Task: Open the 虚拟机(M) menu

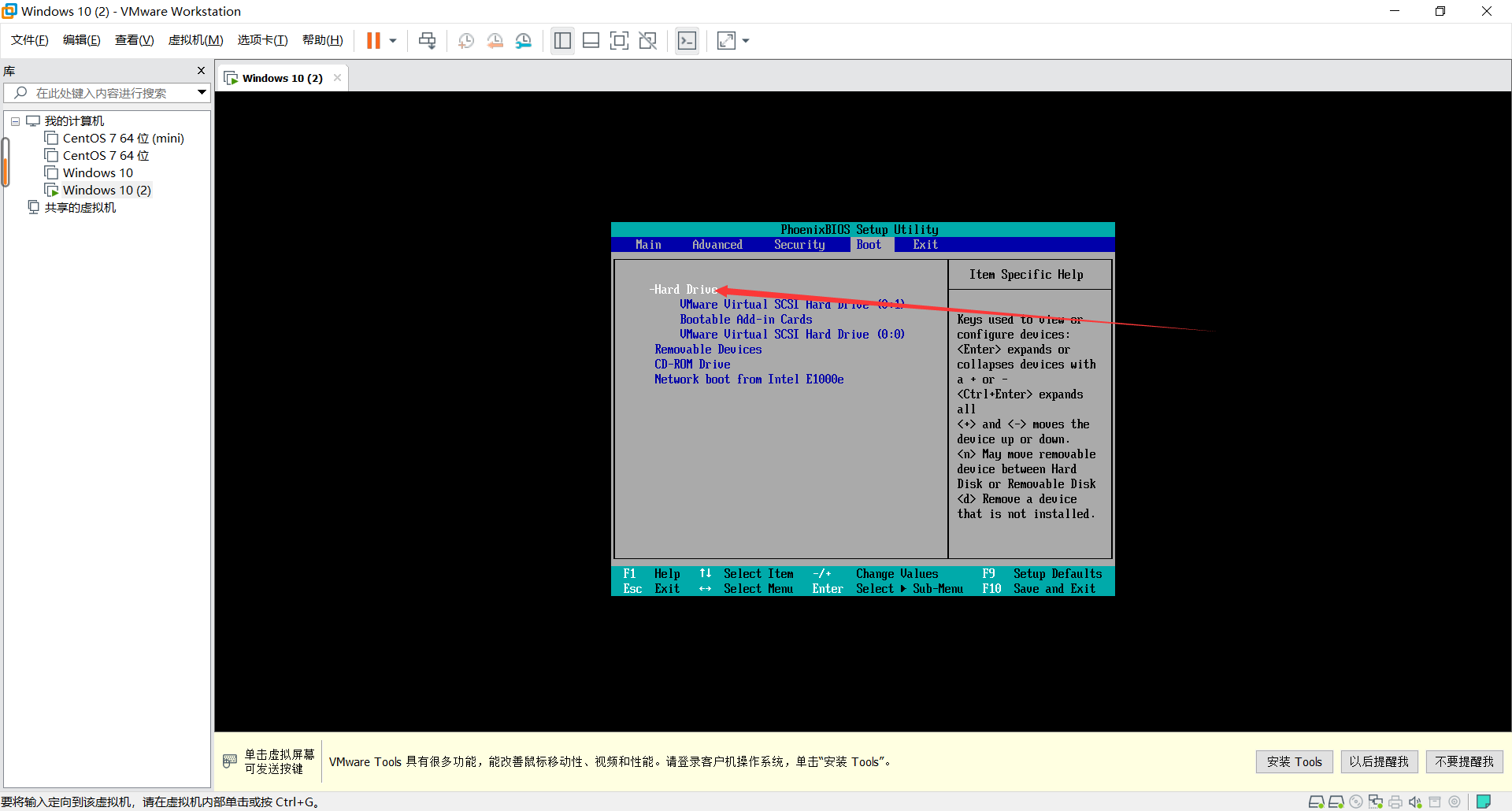Action: pos(195,40)
